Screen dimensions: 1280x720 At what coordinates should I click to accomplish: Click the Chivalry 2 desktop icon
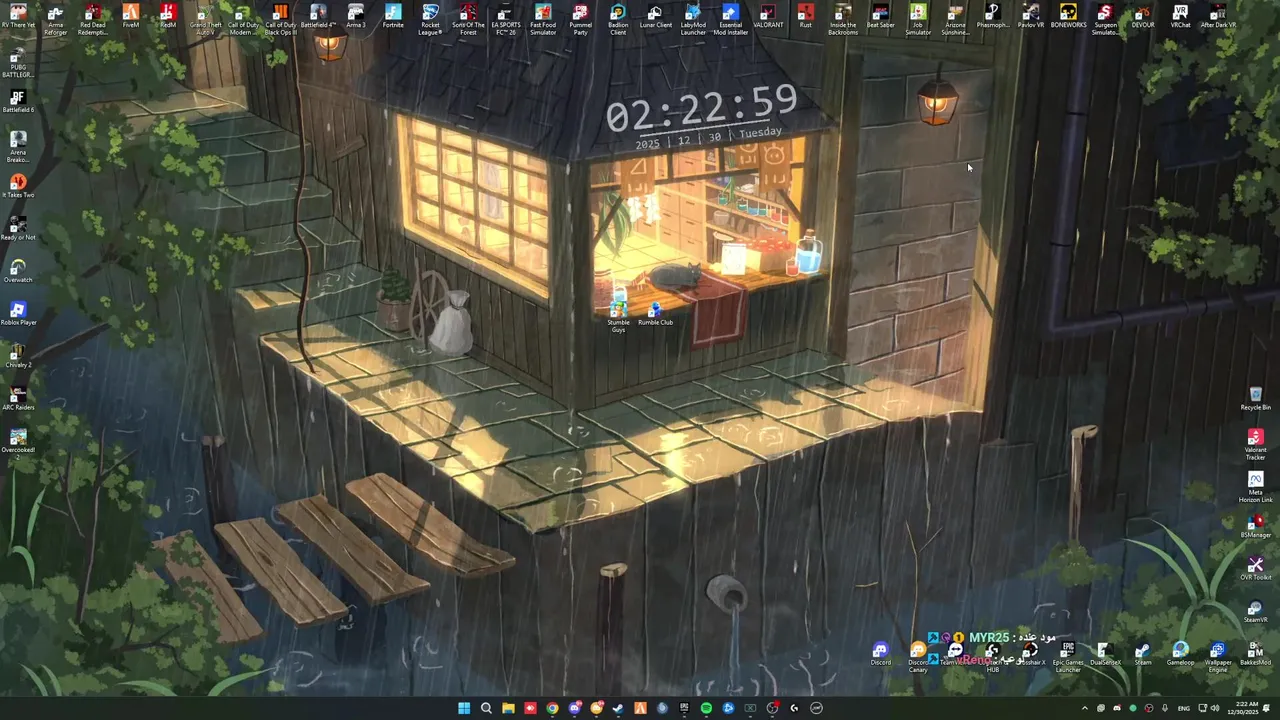(18, 356)
